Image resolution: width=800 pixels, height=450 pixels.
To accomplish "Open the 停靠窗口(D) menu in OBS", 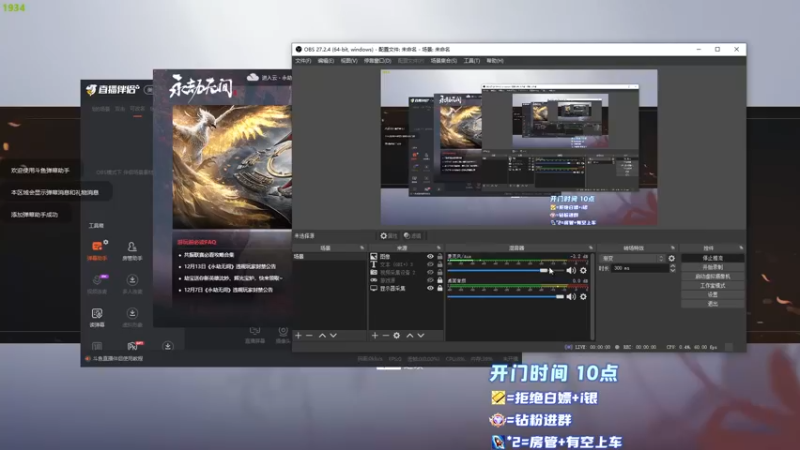I will click(378, 61).
